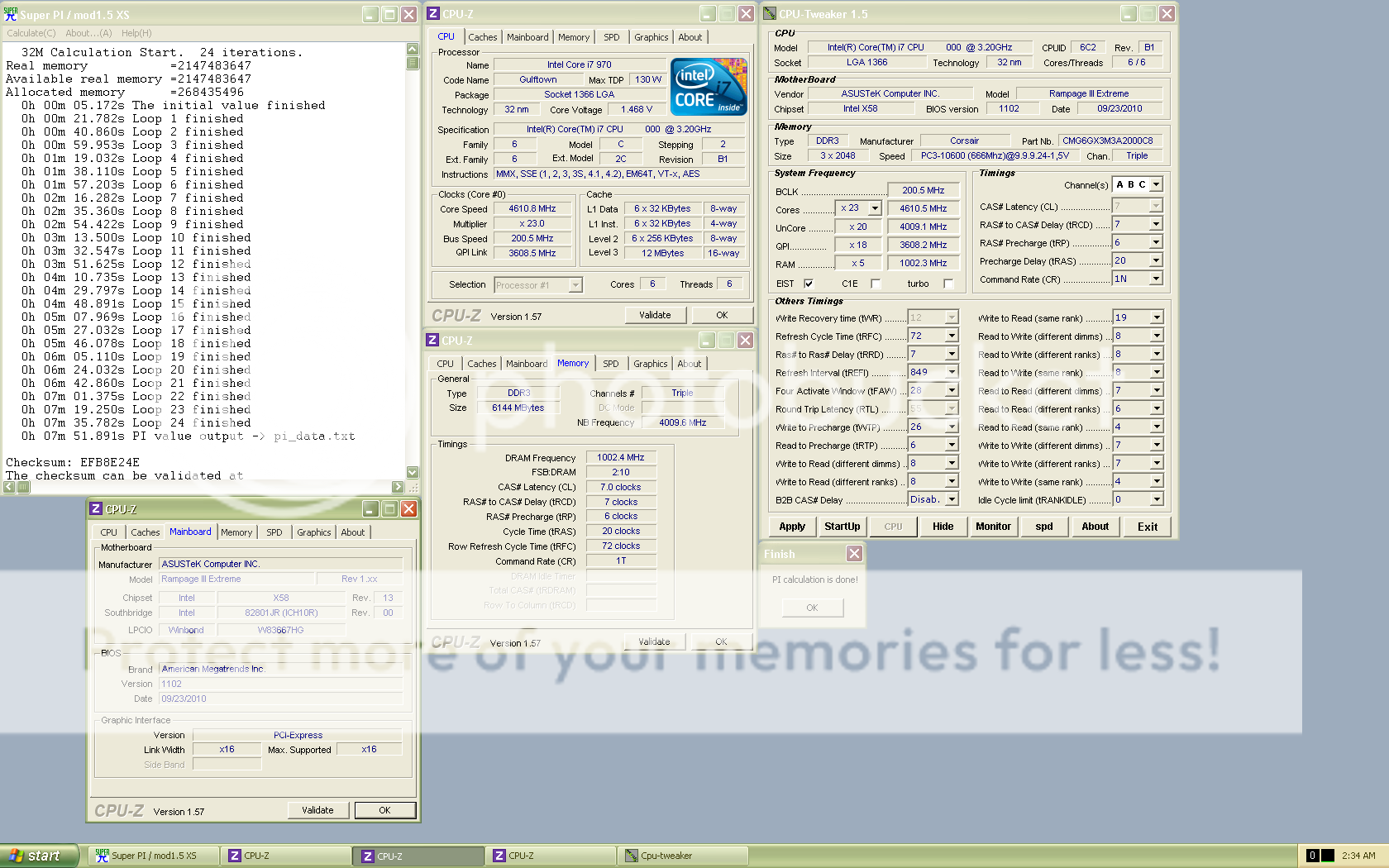Viewport: 1389px width, 868px height.
Task: Click the Intel Core i7 logo in CPU-Z
Action: (x=709, y=86)
